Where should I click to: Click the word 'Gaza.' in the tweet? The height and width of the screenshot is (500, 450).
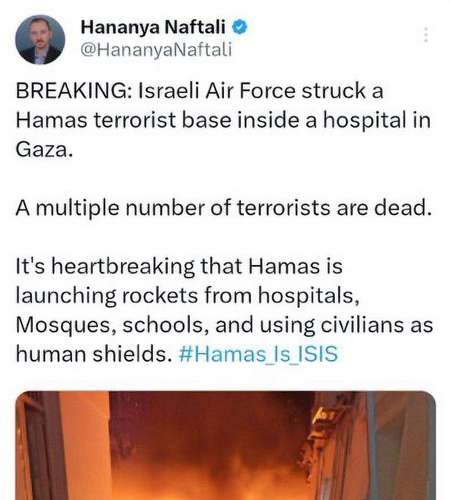click(44, 149)
